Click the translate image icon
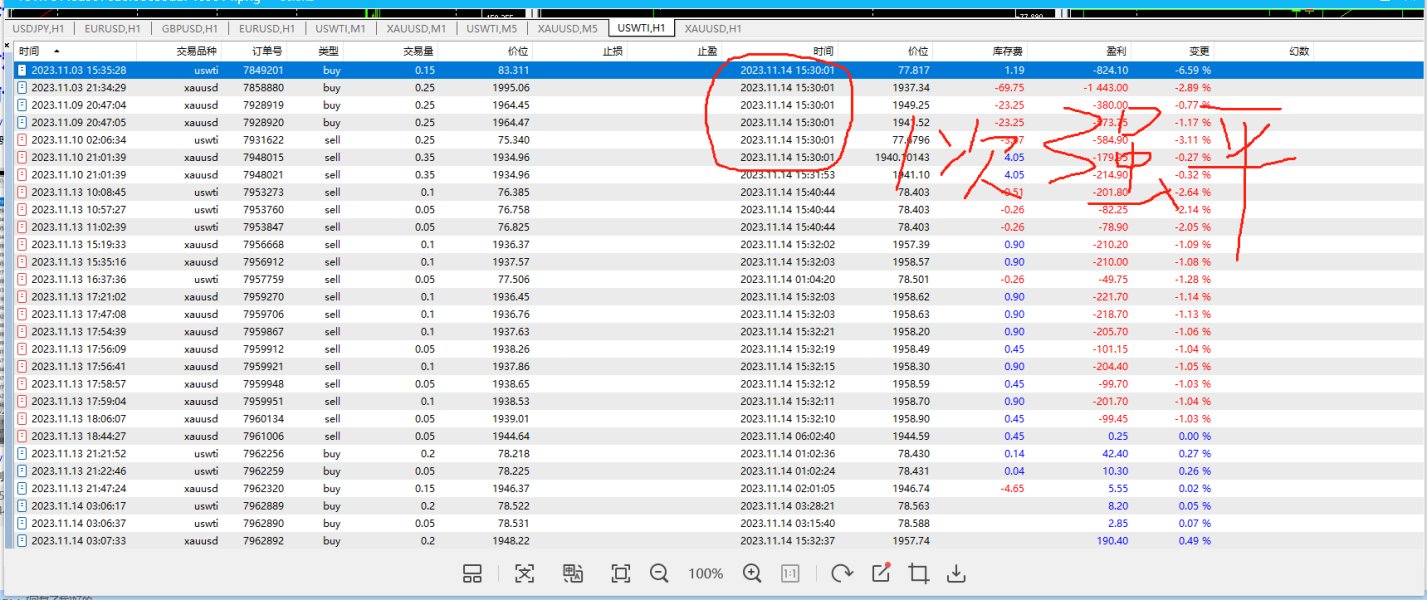 [573, 573]
